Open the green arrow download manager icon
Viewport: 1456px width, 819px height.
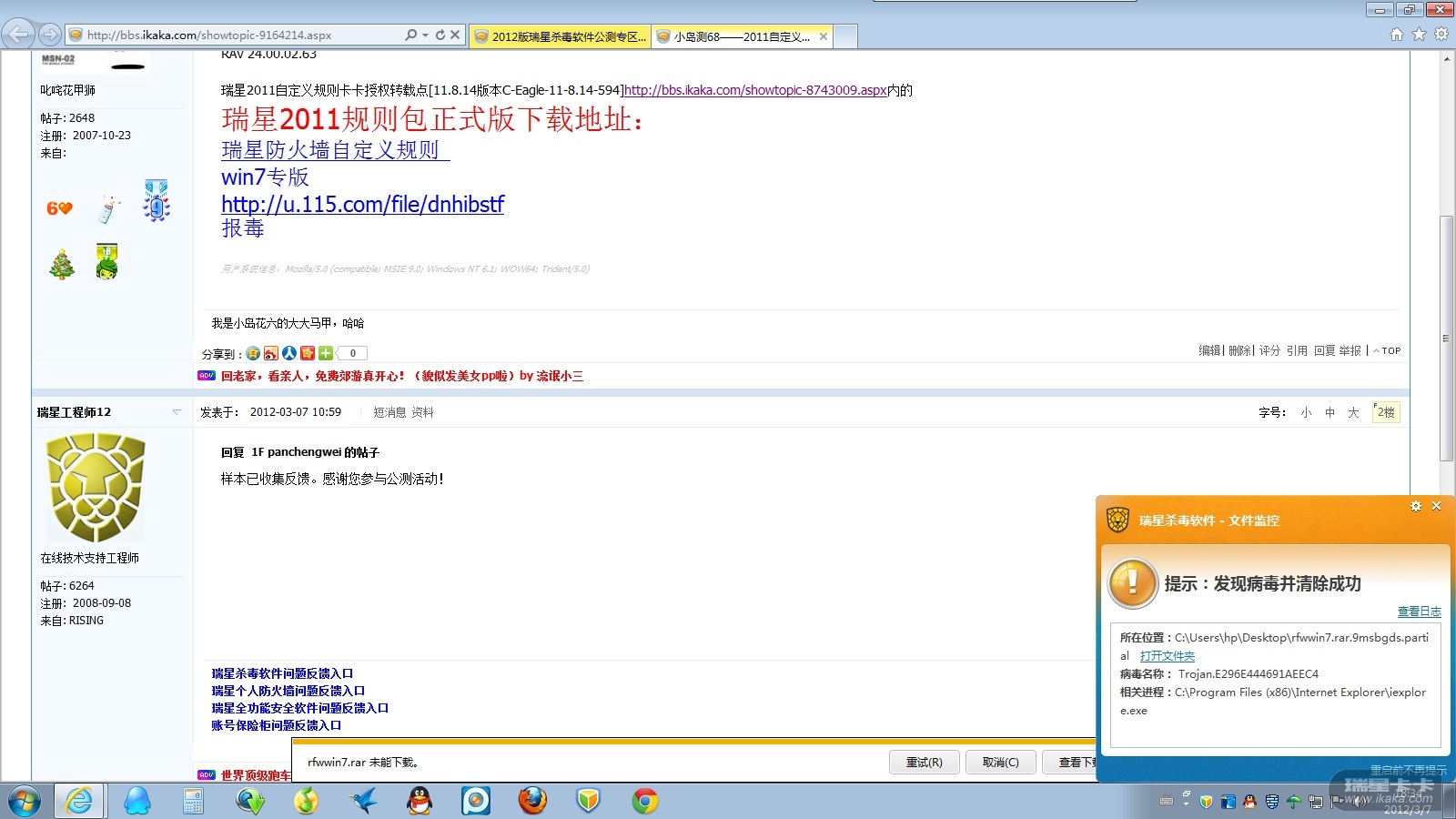pos(250,801)
